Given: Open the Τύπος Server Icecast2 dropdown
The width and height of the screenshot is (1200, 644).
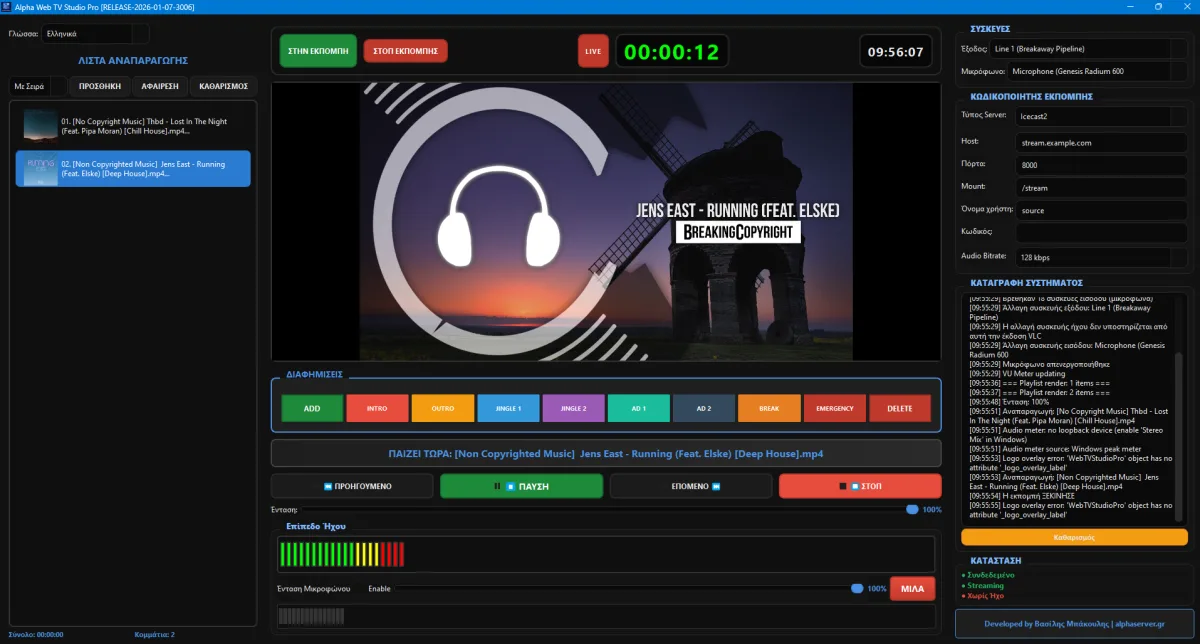Looking at the screenshot, I should pyautogui.click(x=1102, y=117).
